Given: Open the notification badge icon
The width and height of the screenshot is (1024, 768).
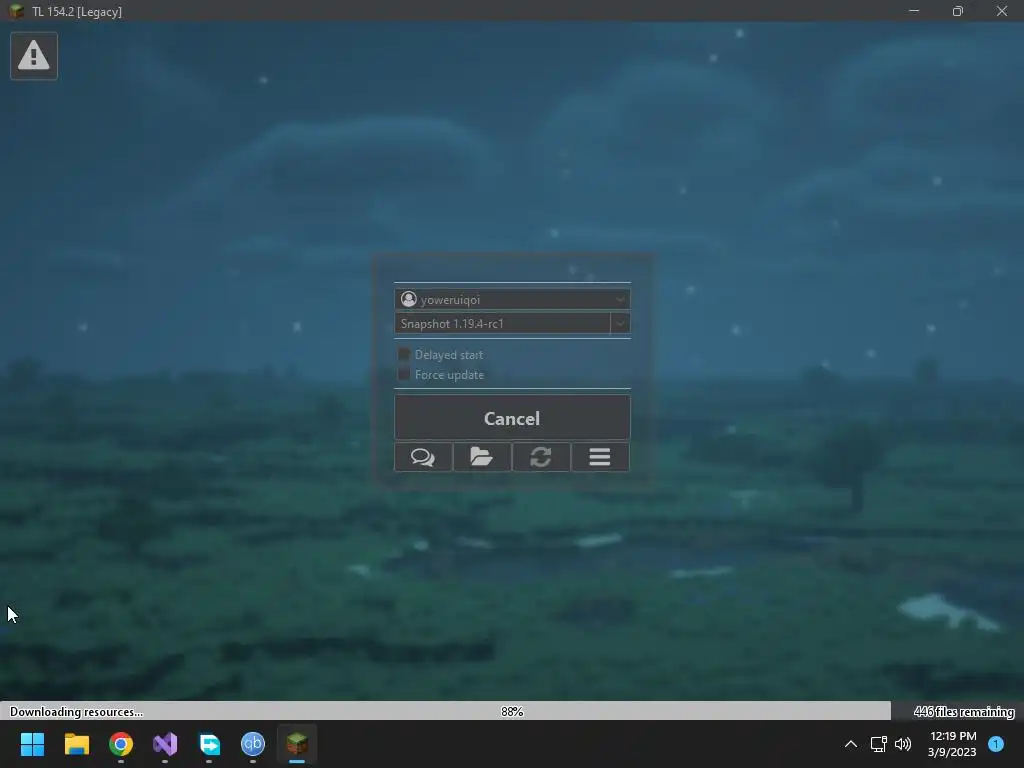Looking at the screenshot, I should [x=996, y=744].
